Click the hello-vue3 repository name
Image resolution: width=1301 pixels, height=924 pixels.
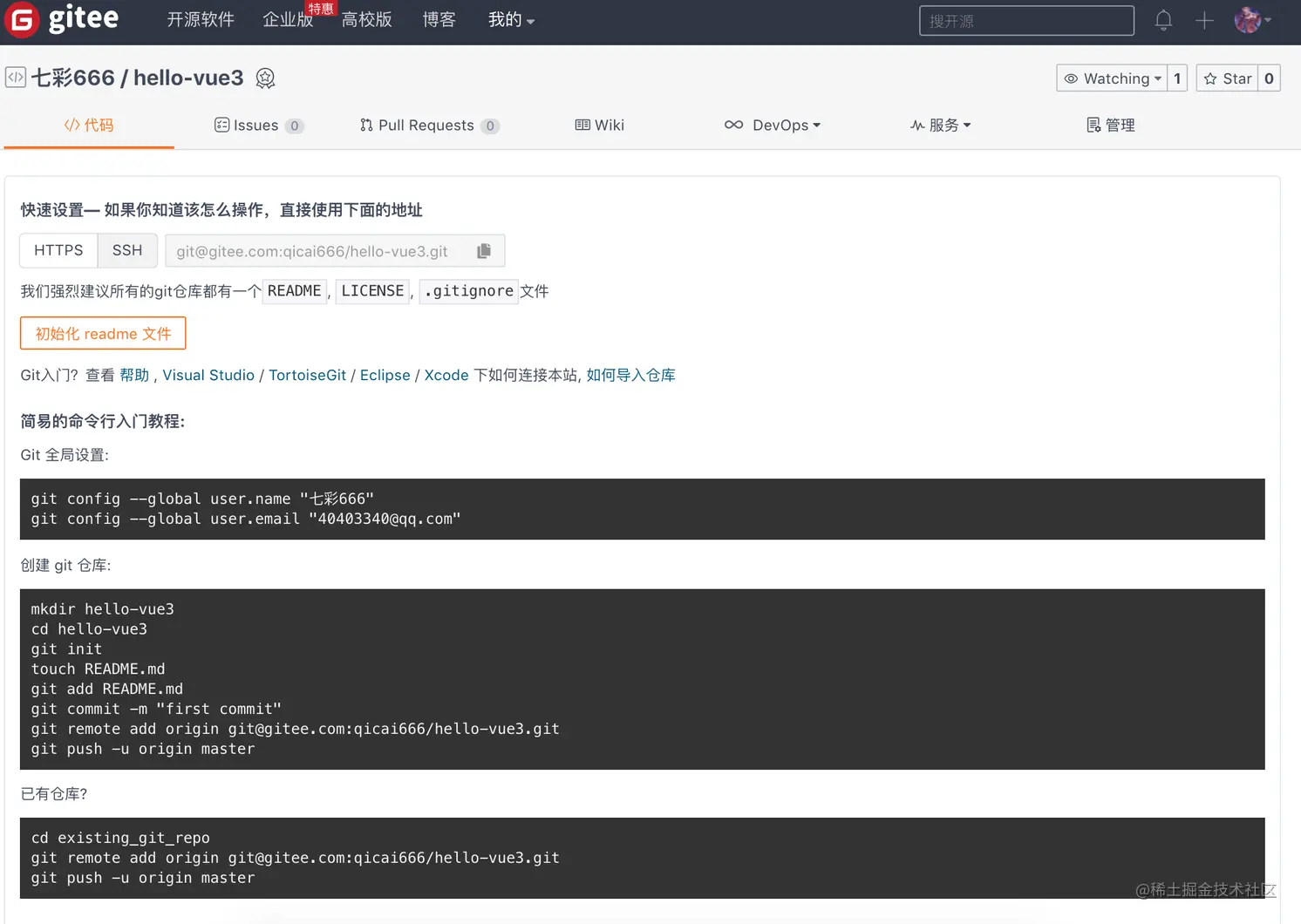coord(188,78)
